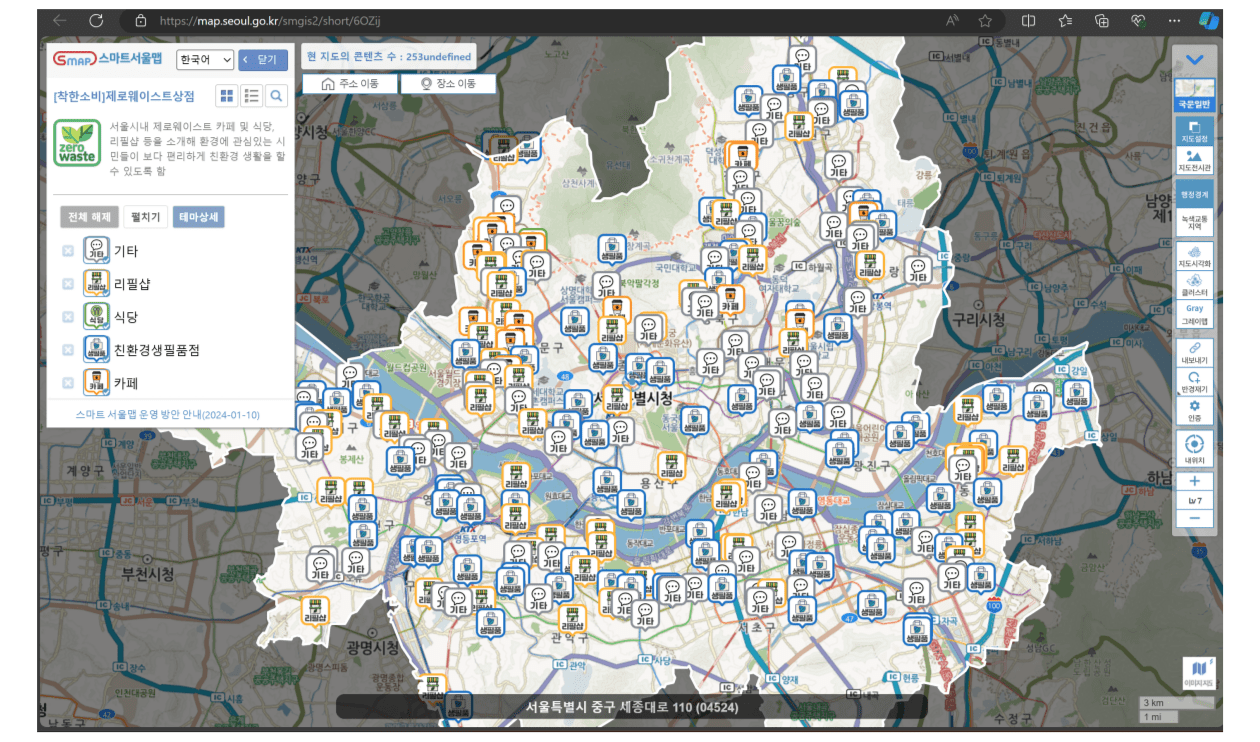
Task: Open 지도설정 map settings
Action: pyautogui.click(x=1194, y=131)
